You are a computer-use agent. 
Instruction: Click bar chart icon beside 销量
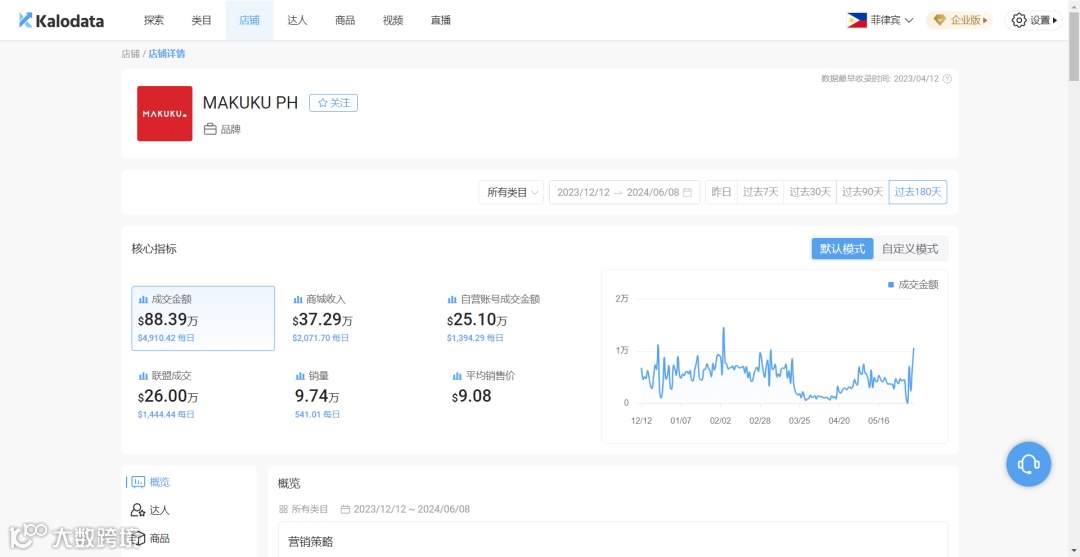[x=300, y=376]
